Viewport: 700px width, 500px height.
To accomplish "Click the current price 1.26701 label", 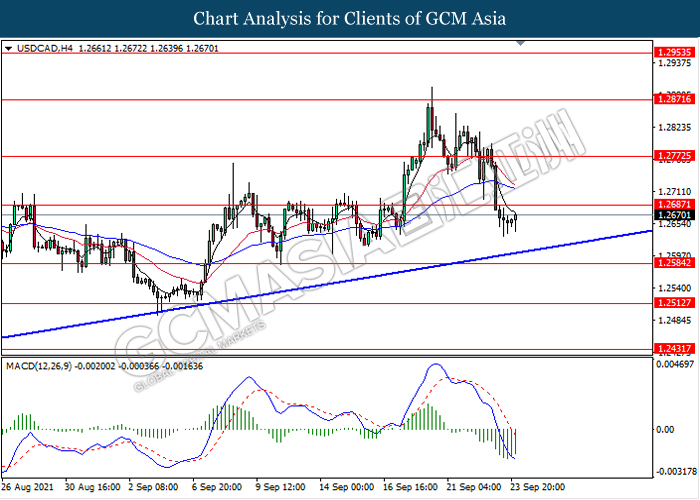I will click(675, 215).
